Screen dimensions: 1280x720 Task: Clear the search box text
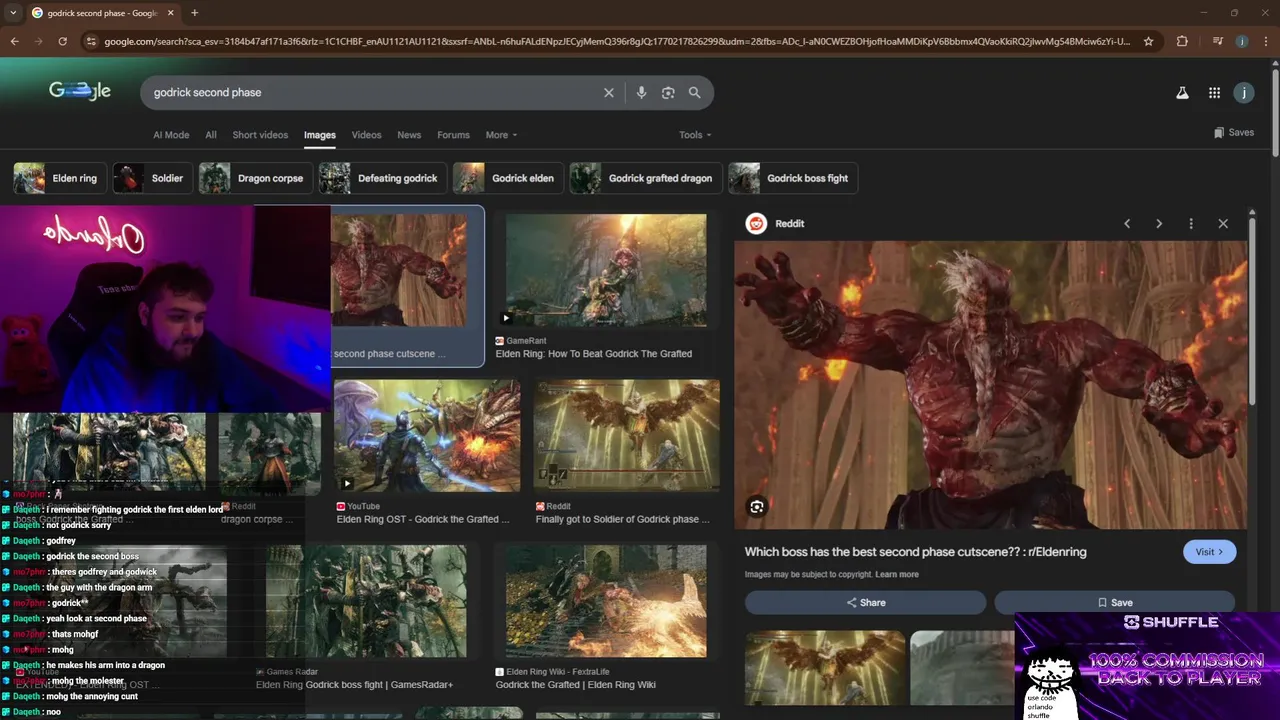[608, 92]
